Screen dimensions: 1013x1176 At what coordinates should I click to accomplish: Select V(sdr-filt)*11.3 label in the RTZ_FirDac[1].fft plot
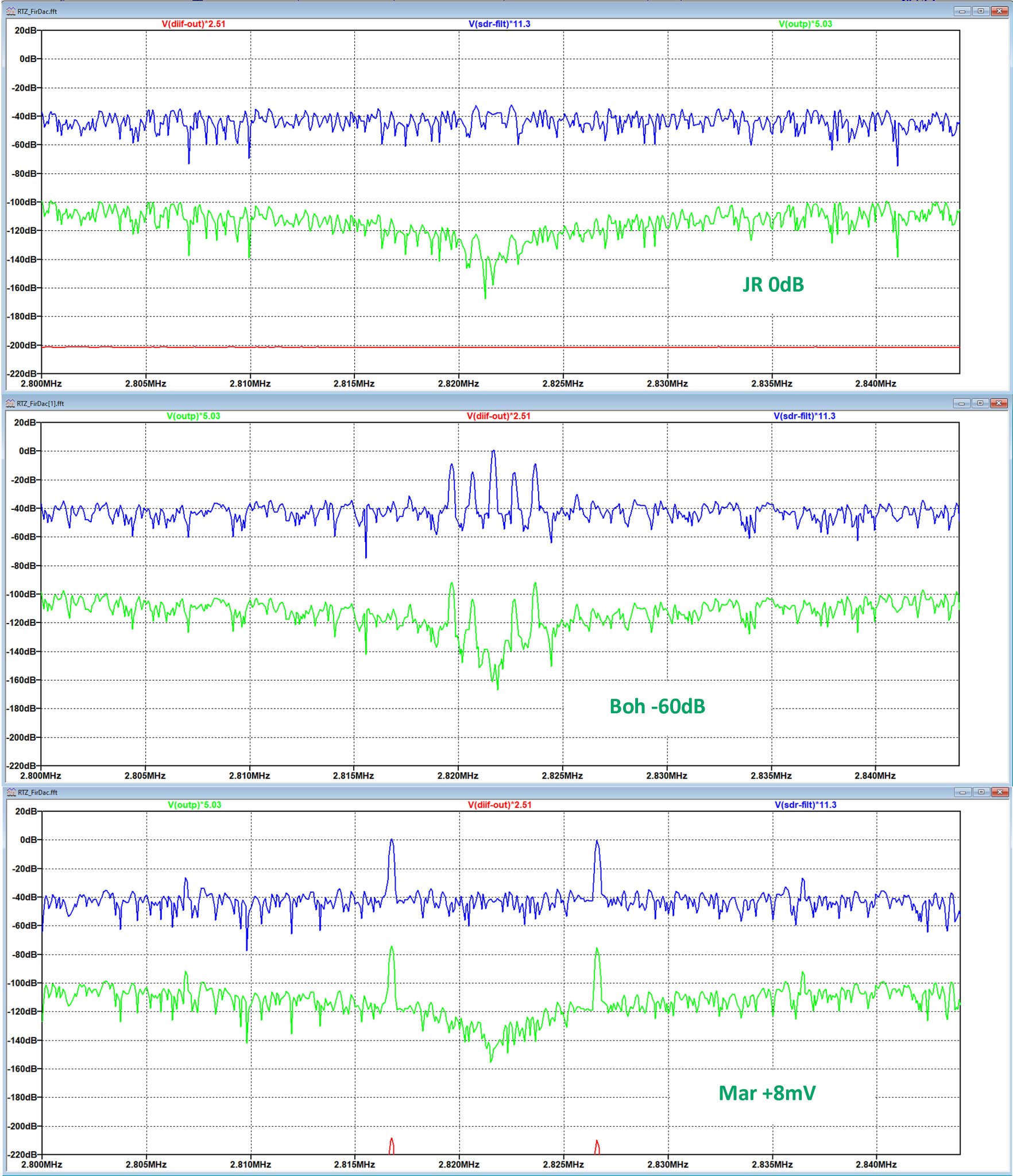(804, 416)
